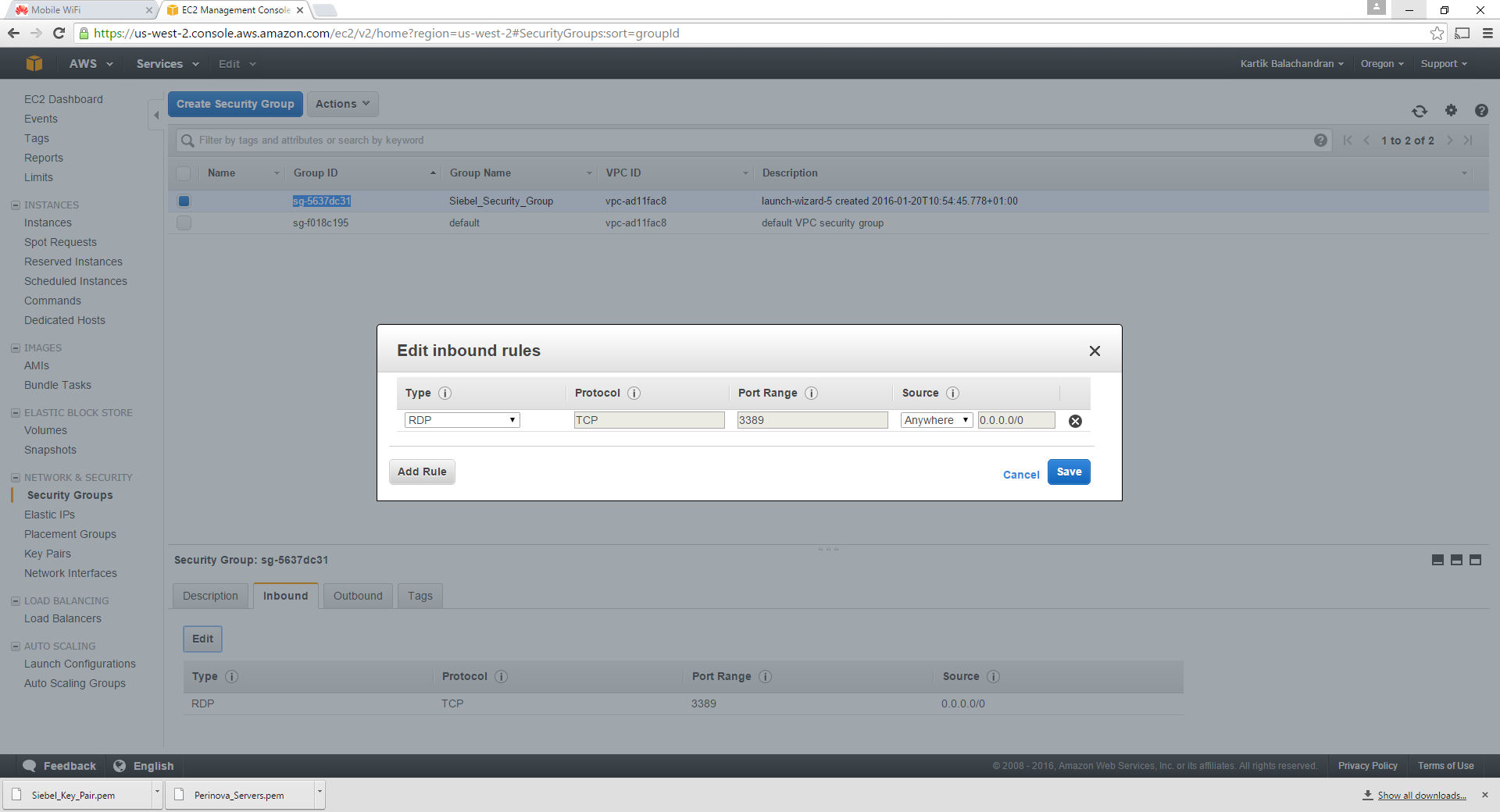This screenshot has width=1500, height=812.
Task: Show info for Protocol column in dialog
Action: tap(634, 393)
